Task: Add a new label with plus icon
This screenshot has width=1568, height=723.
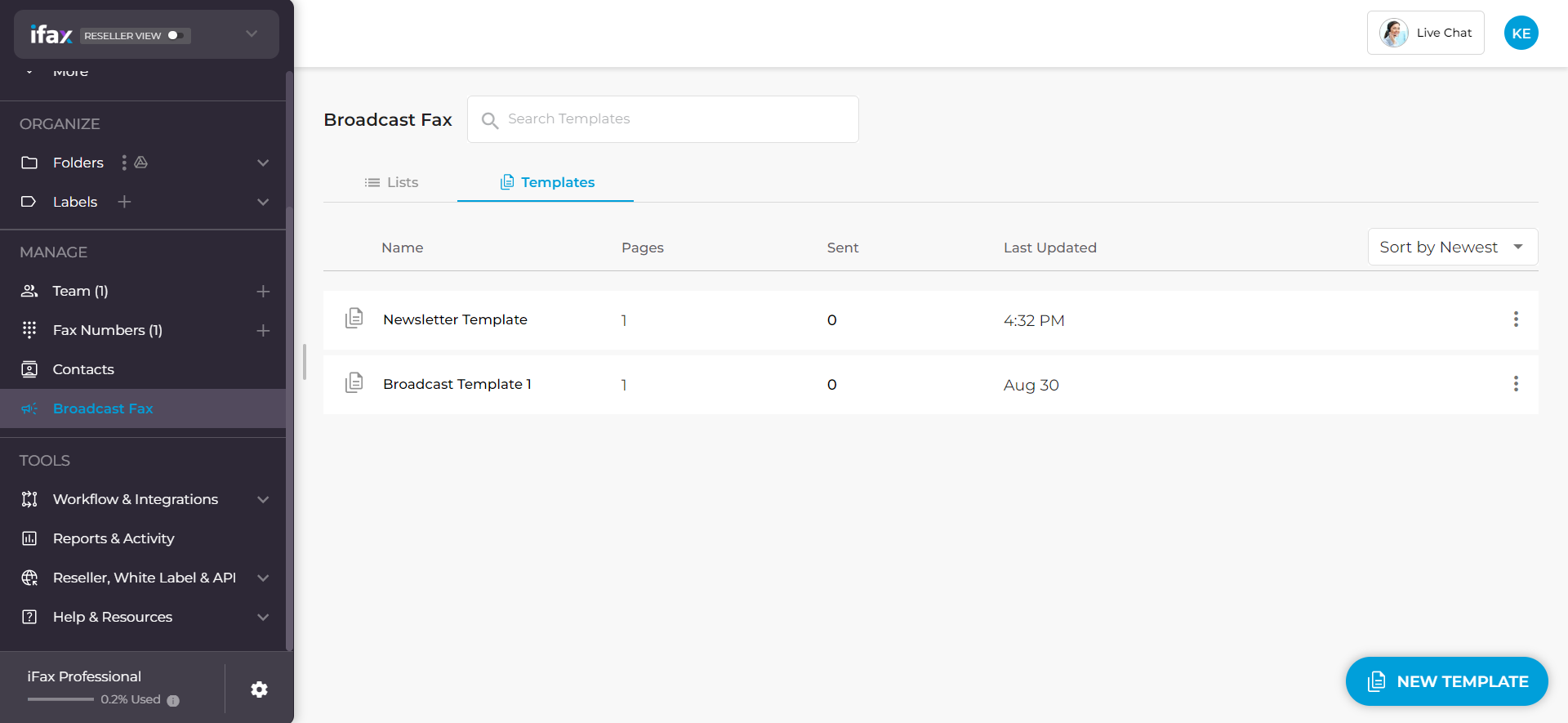Action: coord(124,202)
